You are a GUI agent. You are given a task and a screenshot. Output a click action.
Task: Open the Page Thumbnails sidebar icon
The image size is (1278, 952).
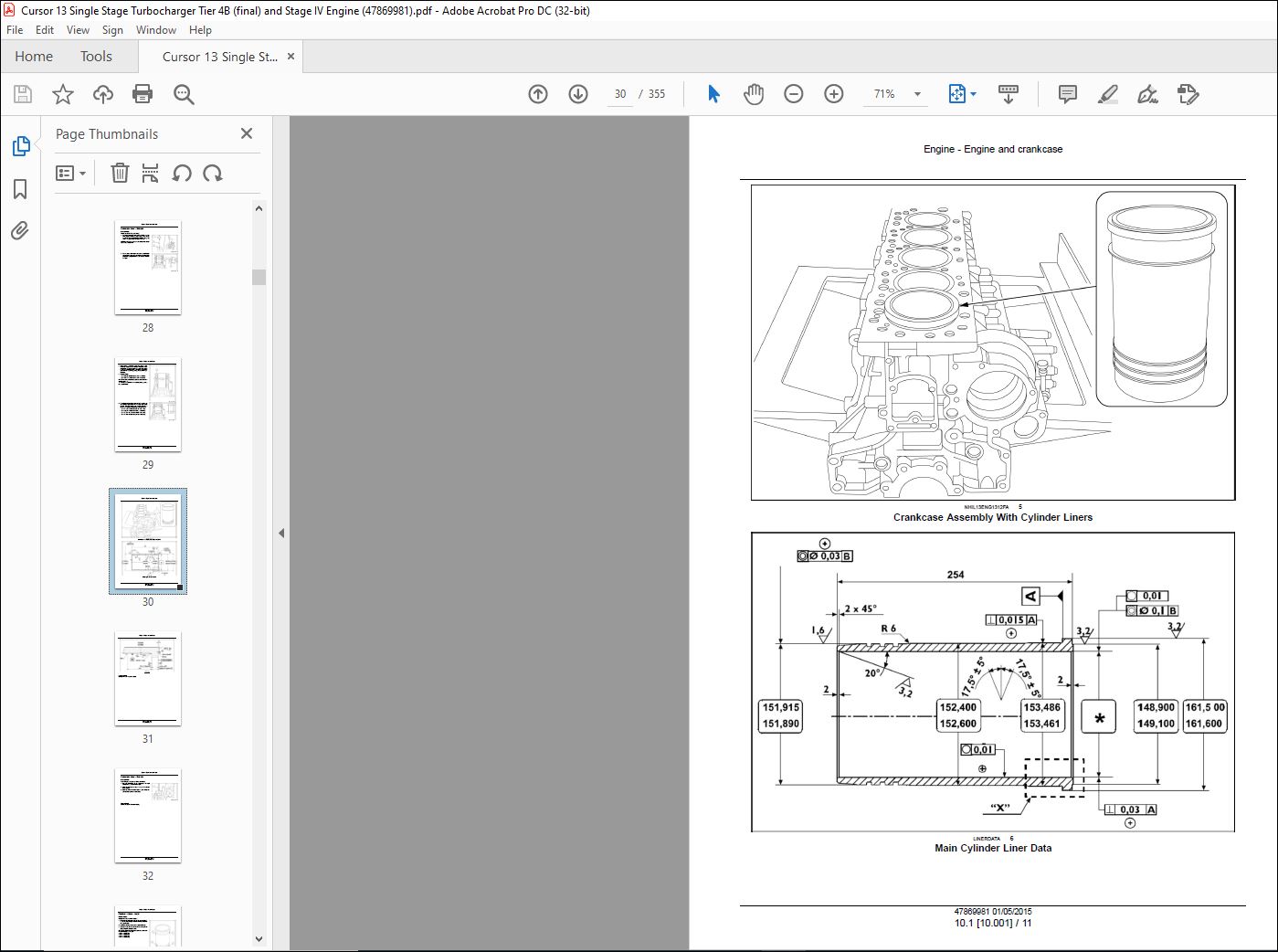[x=20, y=146]
